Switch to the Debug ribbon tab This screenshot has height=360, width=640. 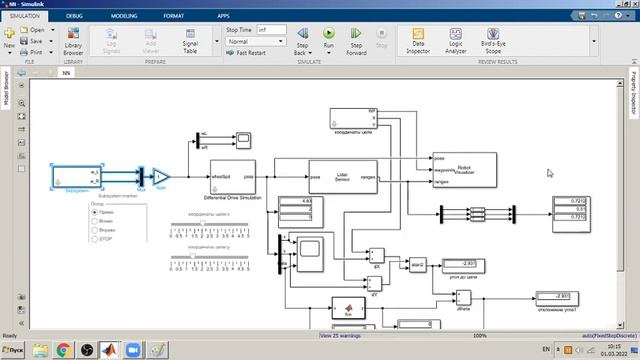74,16
